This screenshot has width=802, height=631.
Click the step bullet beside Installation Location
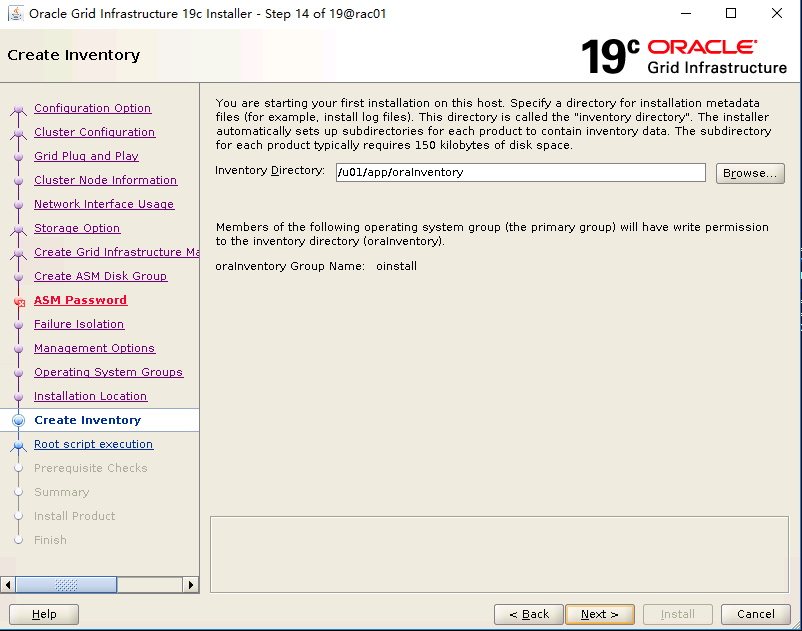(18, 397)
